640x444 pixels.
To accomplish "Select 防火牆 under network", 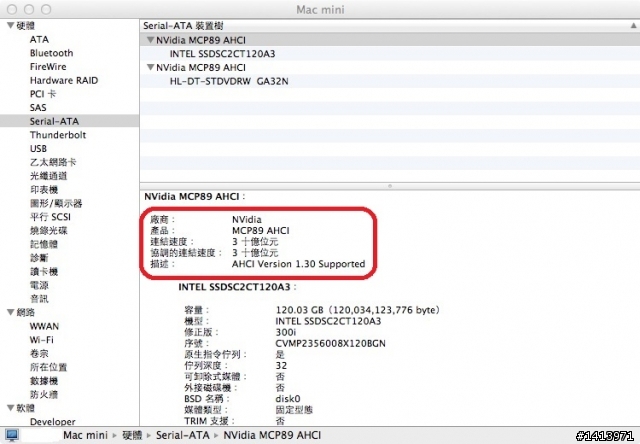I will tap(44, 395).
